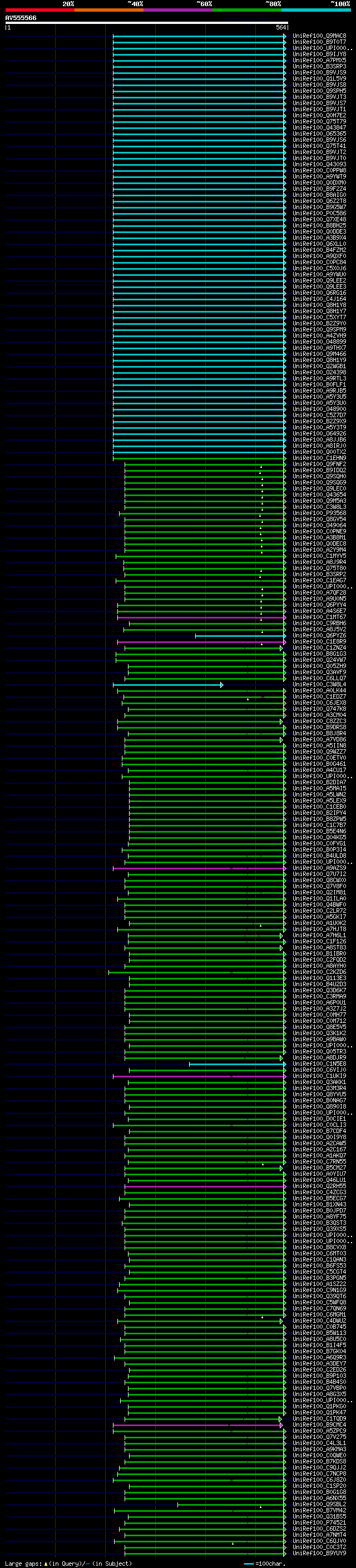Select the UniRef100_C1E8R9 label

click(x=319, y=641)
